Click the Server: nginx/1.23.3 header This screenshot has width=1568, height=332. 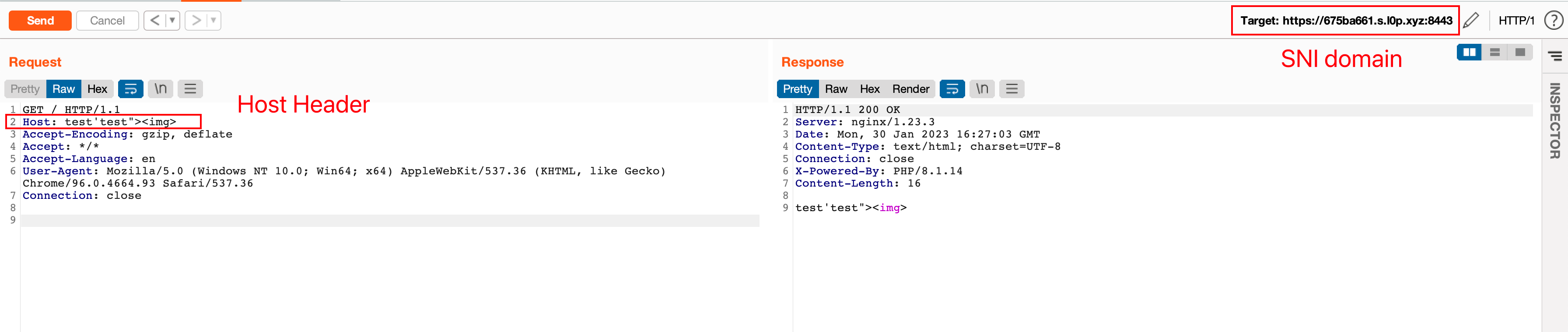(865, 122)
